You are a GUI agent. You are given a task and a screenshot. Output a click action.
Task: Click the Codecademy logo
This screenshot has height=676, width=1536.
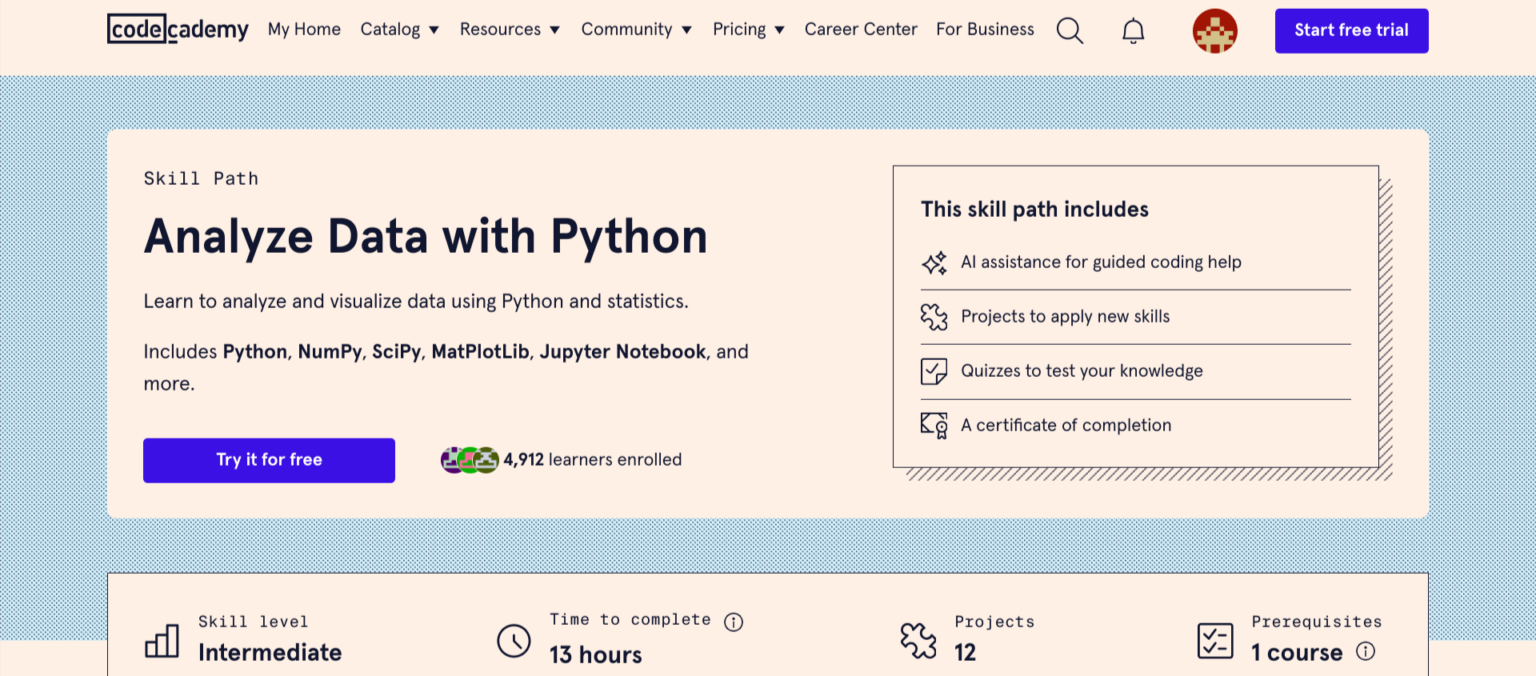[177, 28]
